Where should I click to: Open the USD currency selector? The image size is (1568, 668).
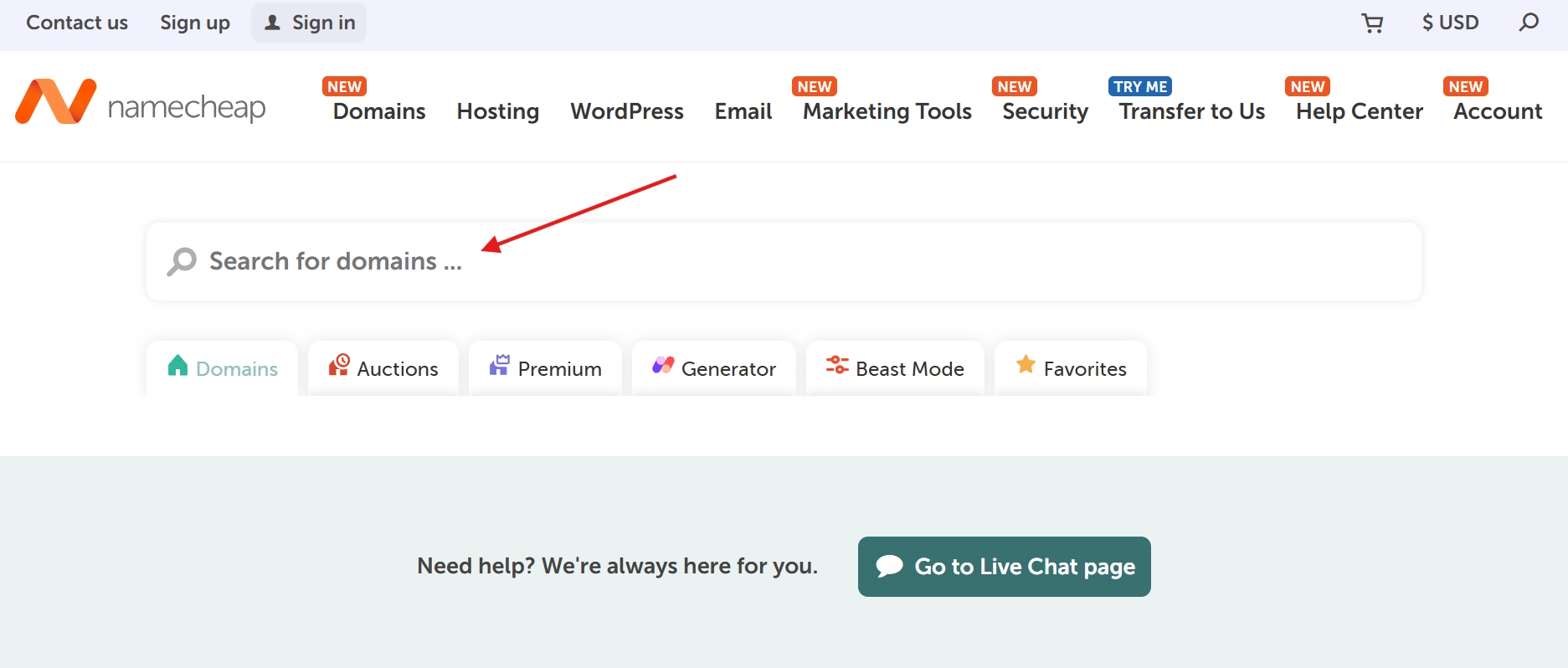1450,23
